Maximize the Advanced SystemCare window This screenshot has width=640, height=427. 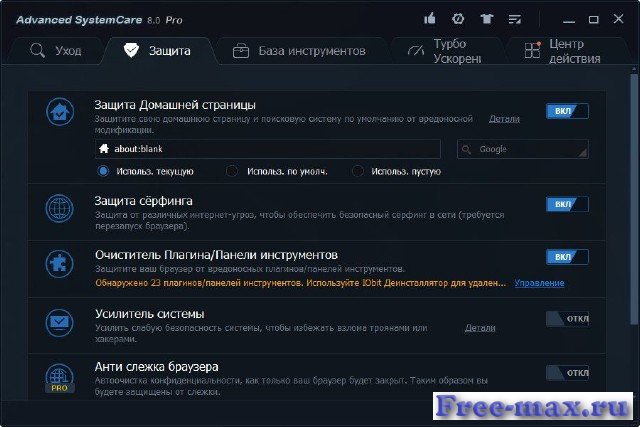click(593, 19)
